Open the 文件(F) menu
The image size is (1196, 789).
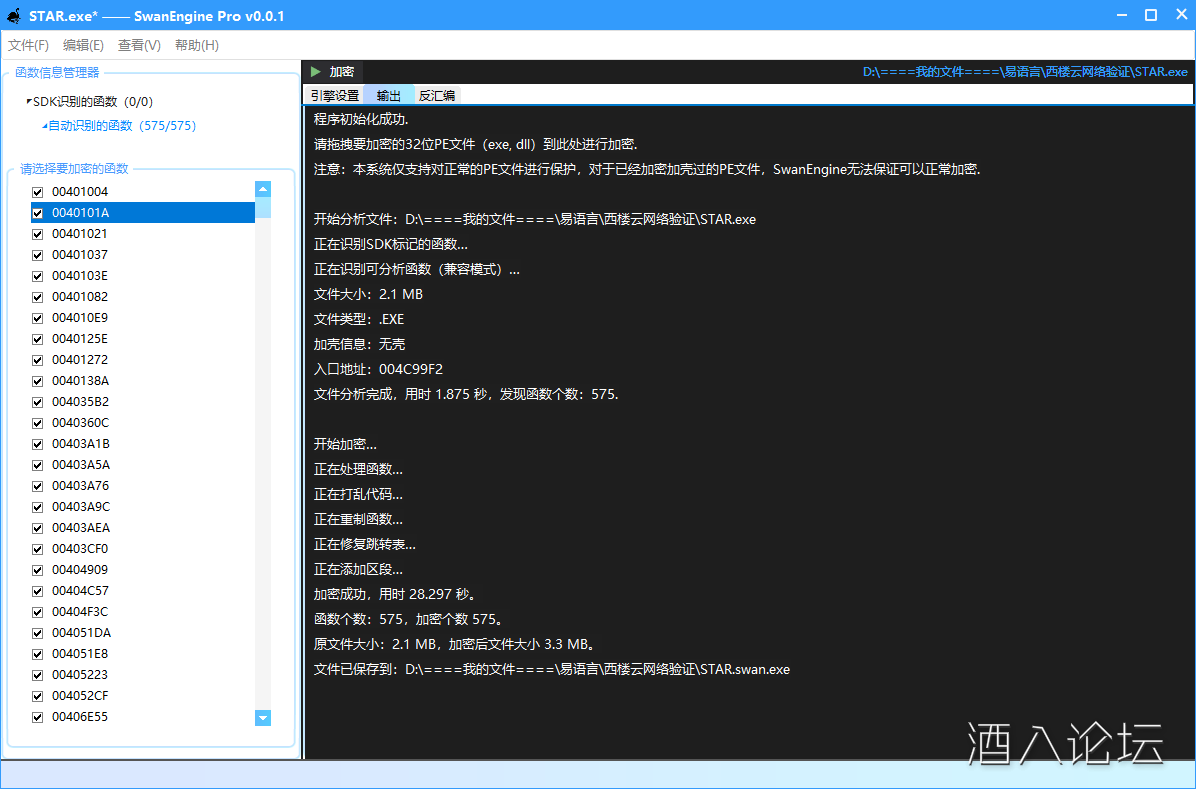click(x=28, y=45)
